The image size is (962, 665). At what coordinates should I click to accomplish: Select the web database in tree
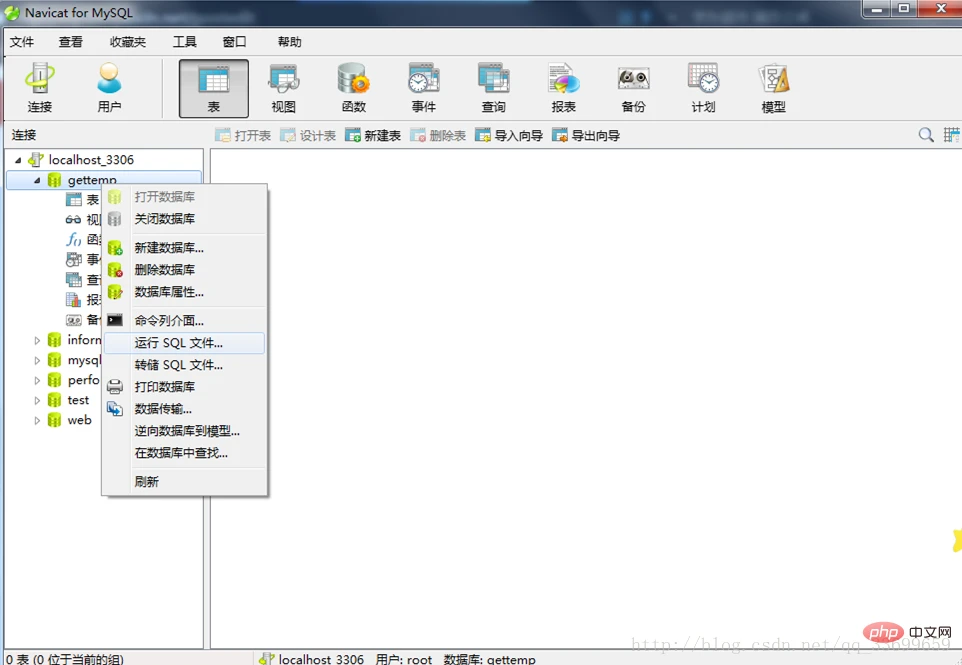point(80,420)
